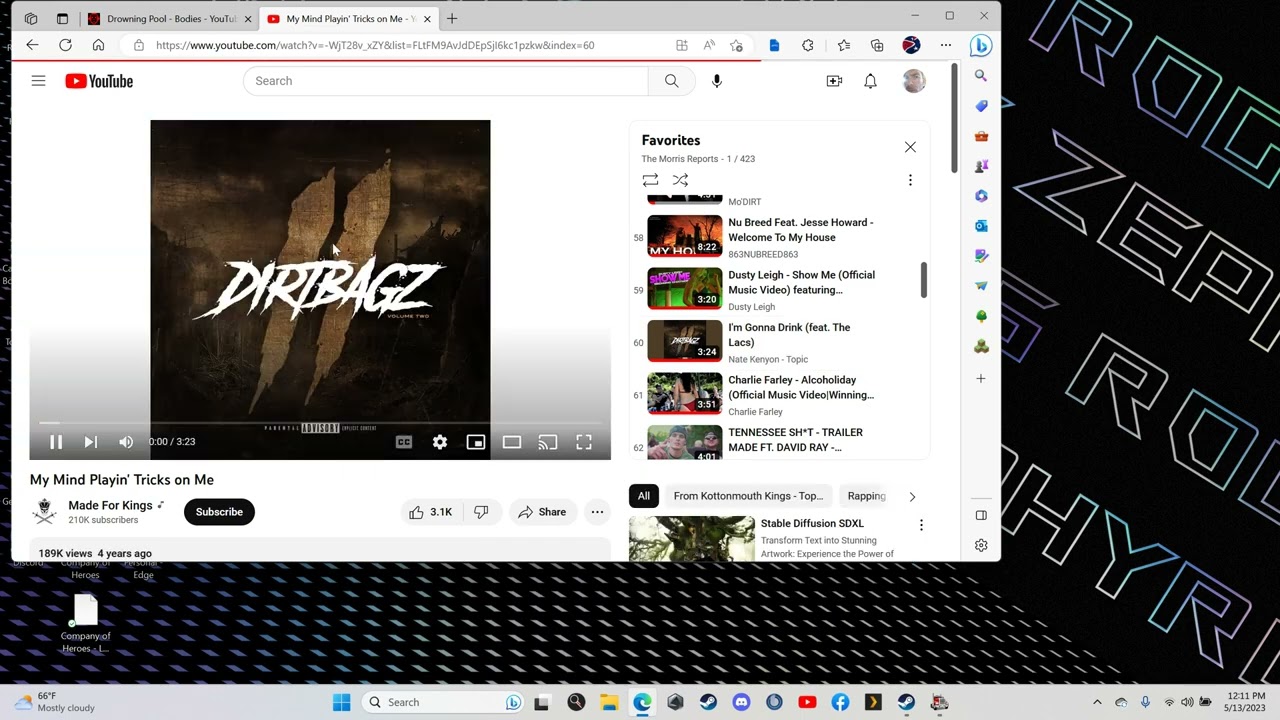Open the Favorites playlist more options menu

pyautogui.click(x=910, y=180)
